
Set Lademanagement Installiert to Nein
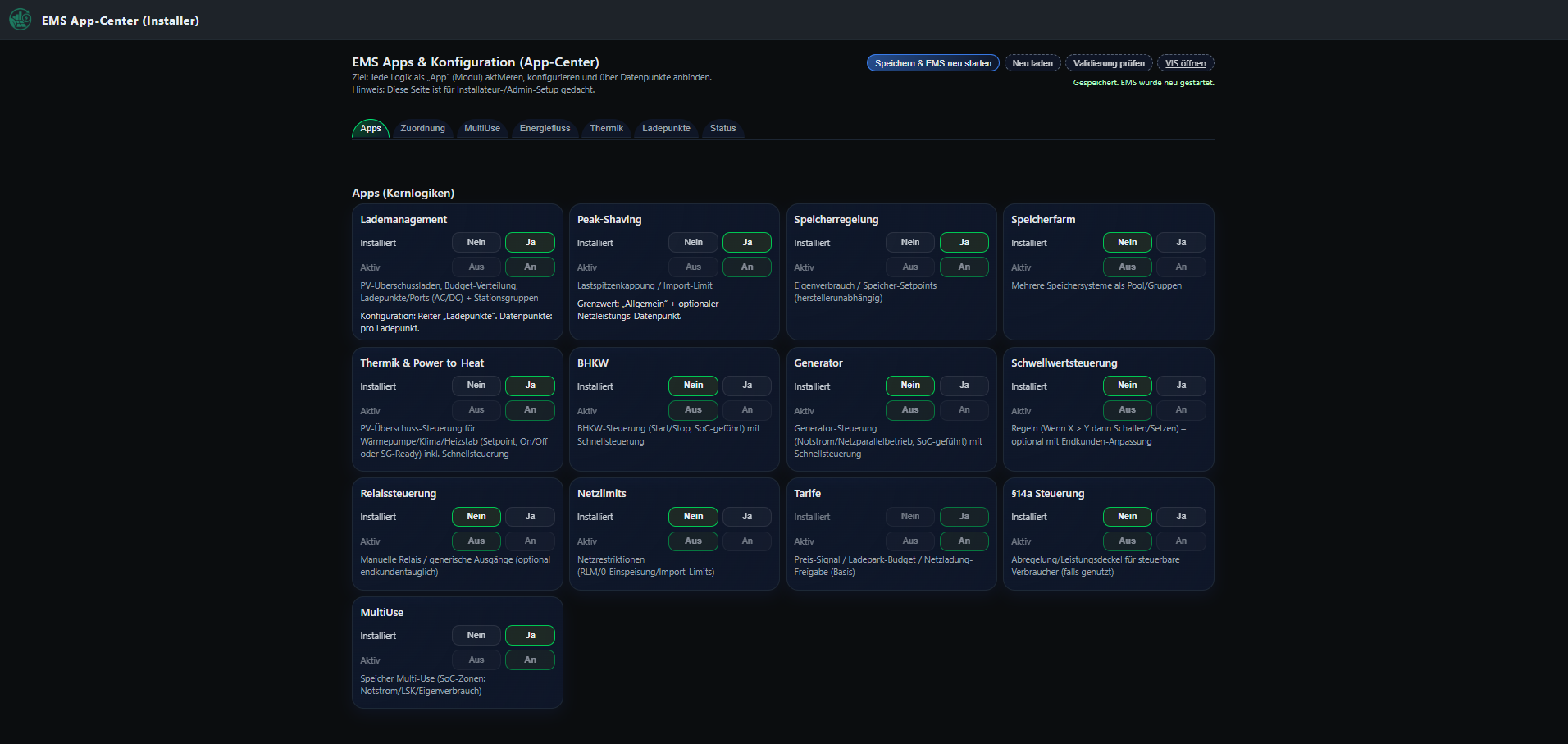[476, 243]
